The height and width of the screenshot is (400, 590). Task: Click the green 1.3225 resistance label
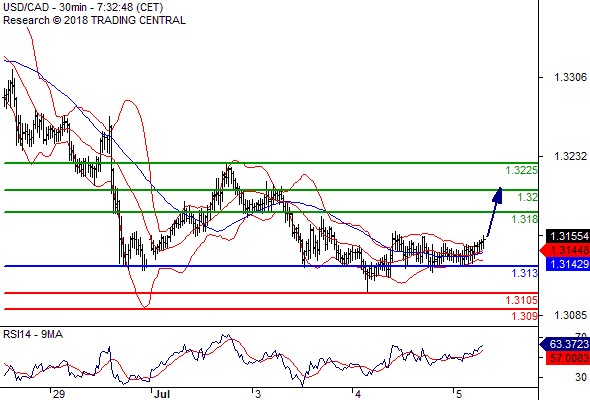tap(522, 170)
